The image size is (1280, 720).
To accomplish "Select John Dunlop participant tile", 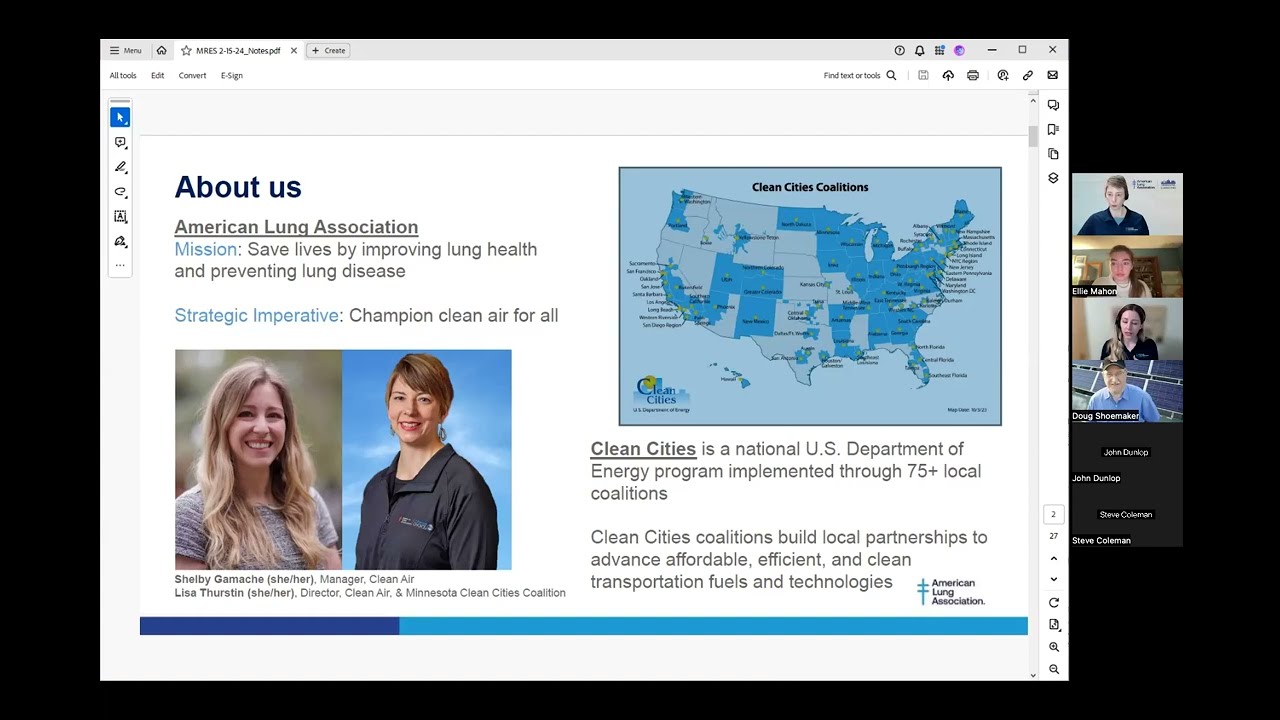I will coord(1127,453).
